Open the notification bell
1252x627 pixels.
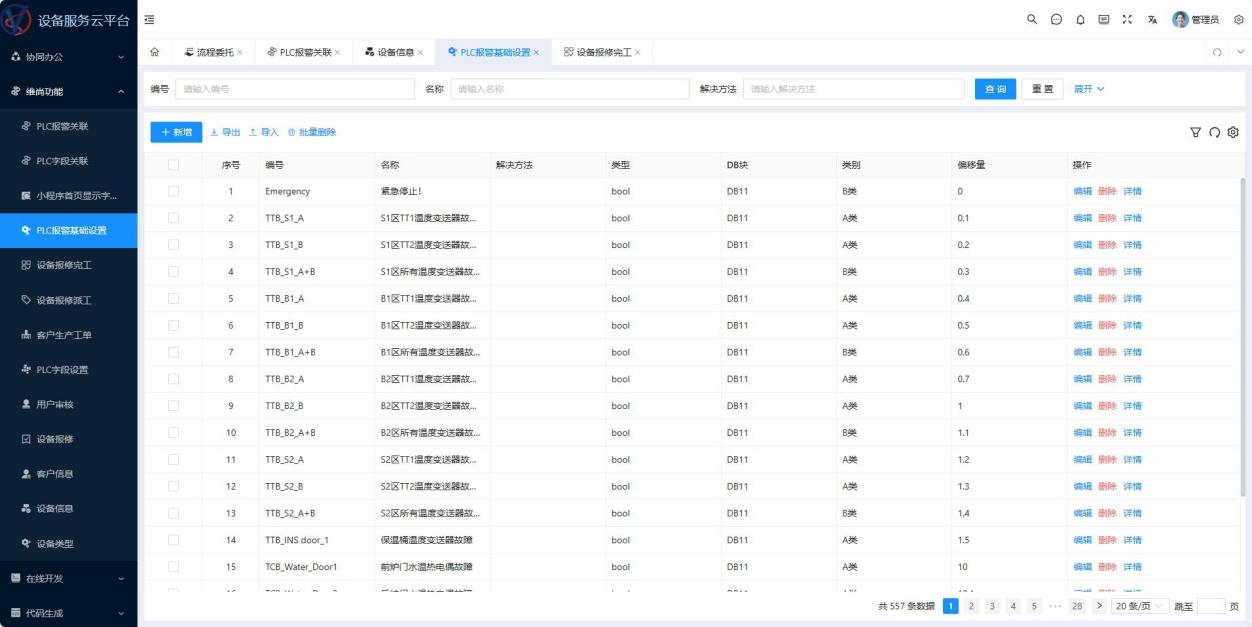tap(1080, 20)
